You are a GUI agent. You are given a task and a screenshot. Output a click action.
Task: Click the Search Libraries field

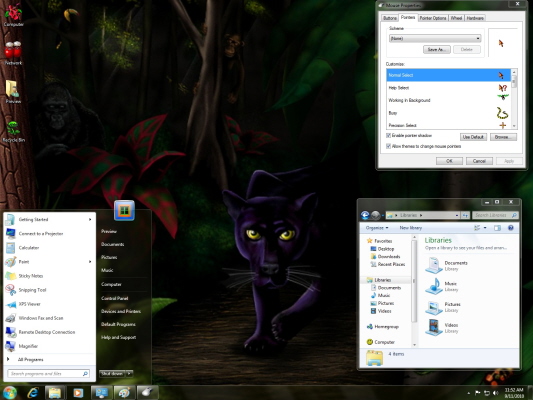[495, 215]
